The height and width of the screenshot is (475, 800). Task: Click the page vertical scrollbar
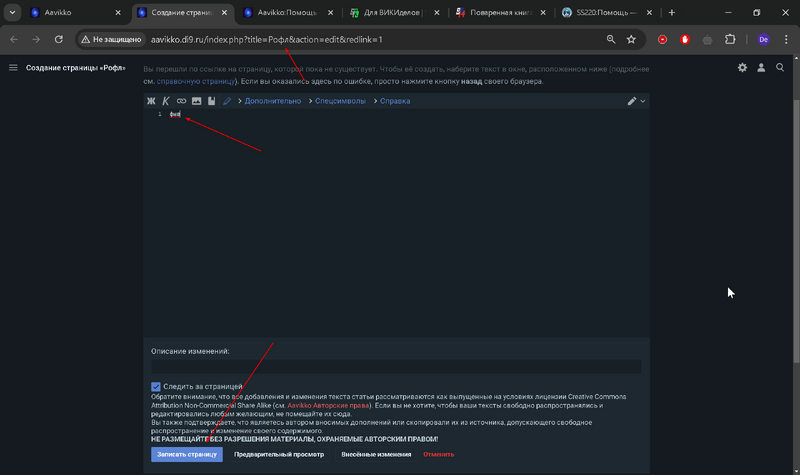click(796, 231)
